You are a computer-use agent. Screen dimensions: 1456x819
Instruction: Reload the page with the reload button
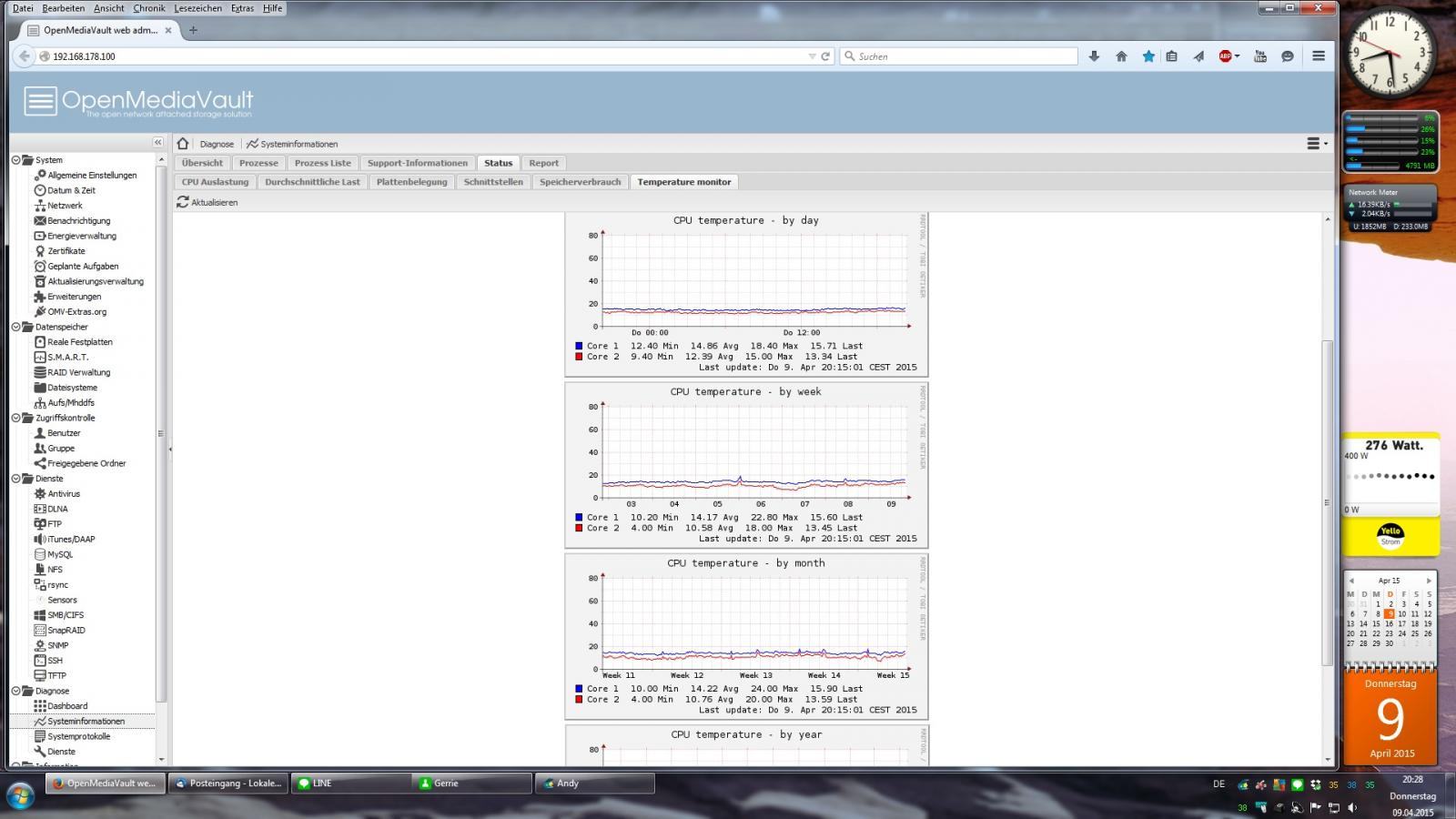(825, 56)
